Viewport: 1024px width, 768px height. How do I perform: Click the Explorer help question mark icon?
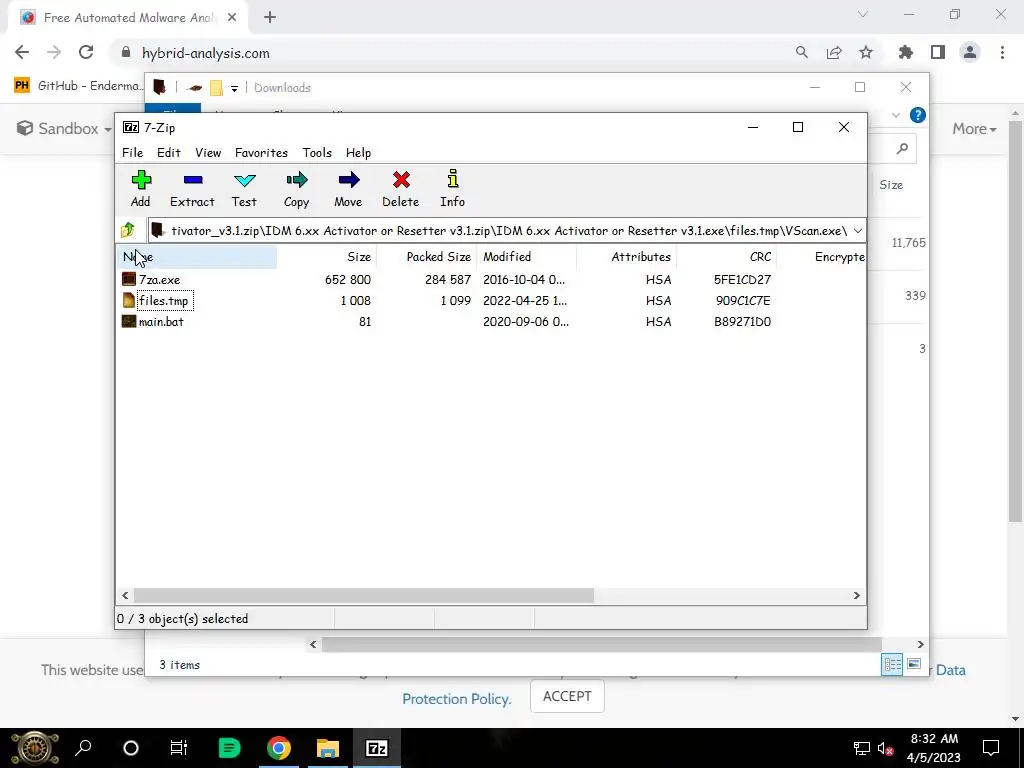pos(918,116)
